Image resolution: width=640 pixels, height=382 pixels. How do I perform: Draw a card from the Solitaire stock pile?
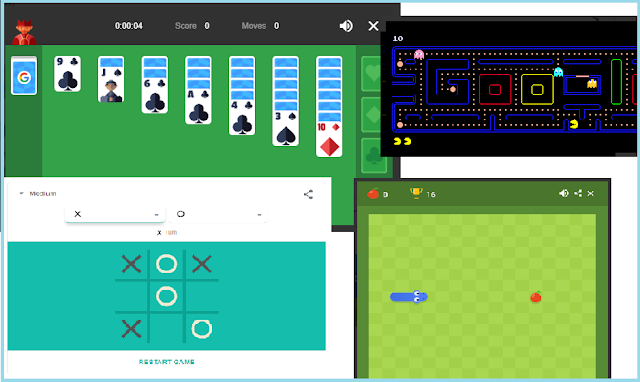(x=24, y=76)
